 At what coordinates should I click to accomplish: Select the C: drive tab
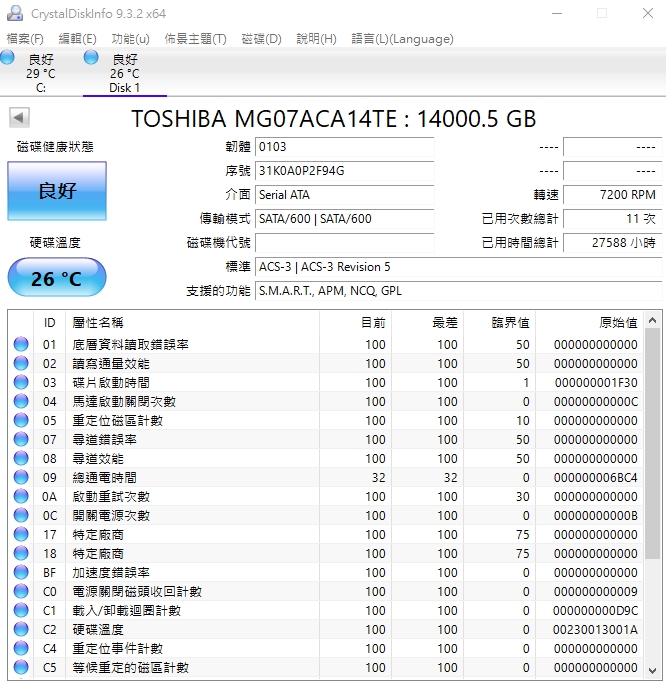(x=41, y=73)
